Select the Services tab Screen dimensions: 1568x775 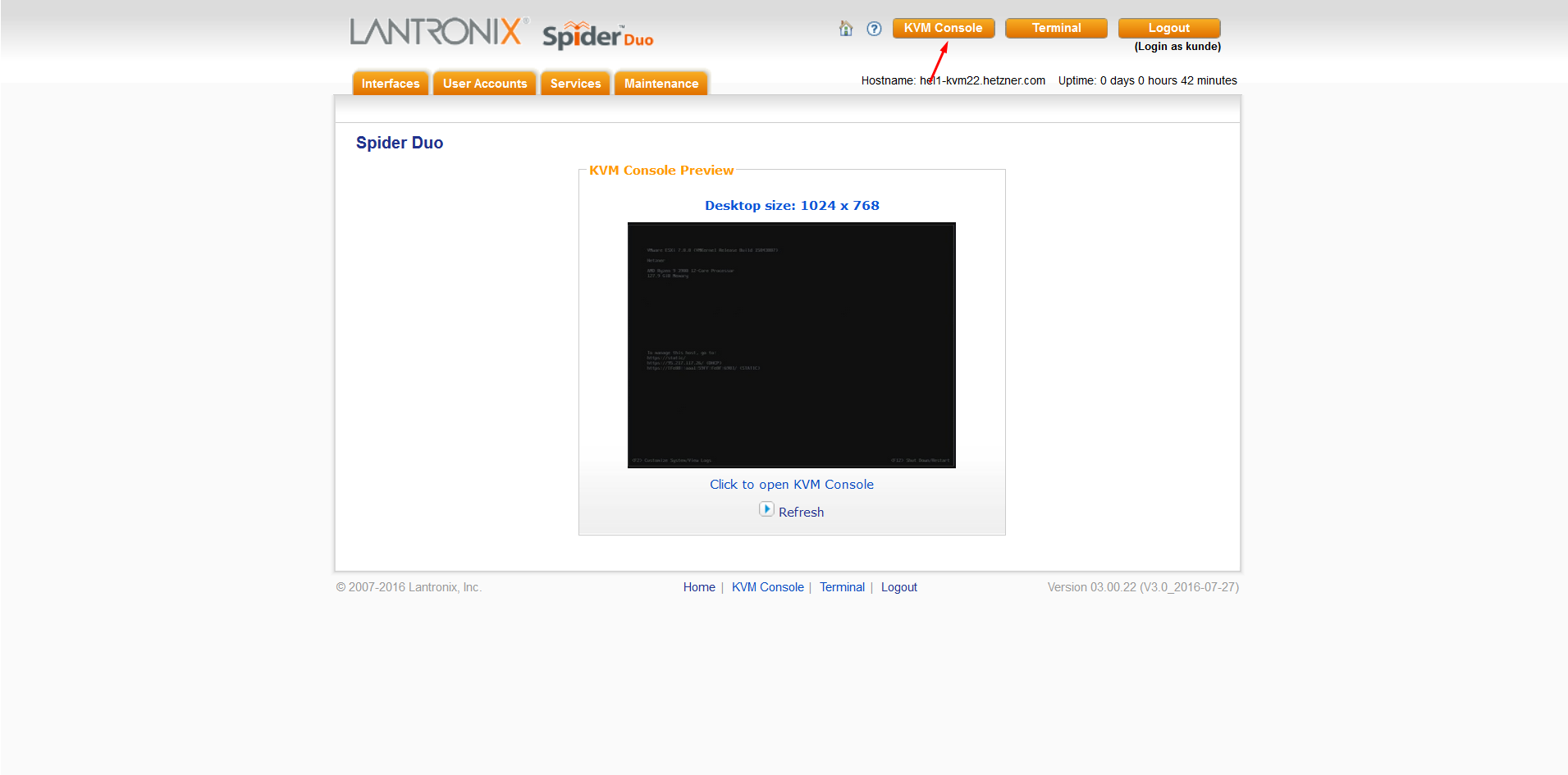click(575, 83)
